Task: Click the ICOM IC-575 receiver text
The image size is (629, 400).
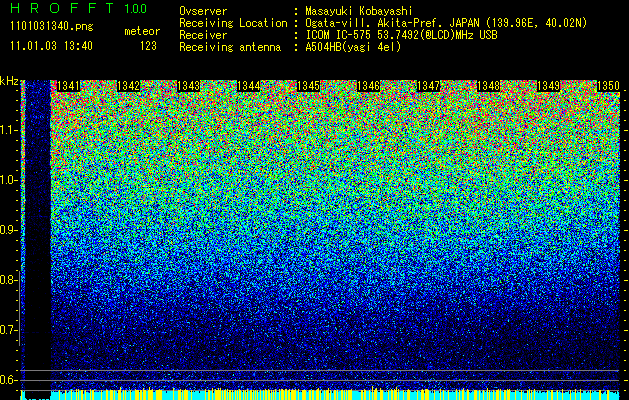Action: (x=401, y=35)
